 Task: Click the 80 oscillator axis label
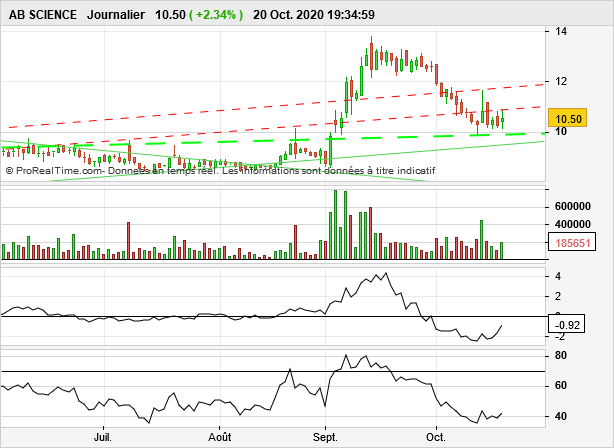pos(561,356)
